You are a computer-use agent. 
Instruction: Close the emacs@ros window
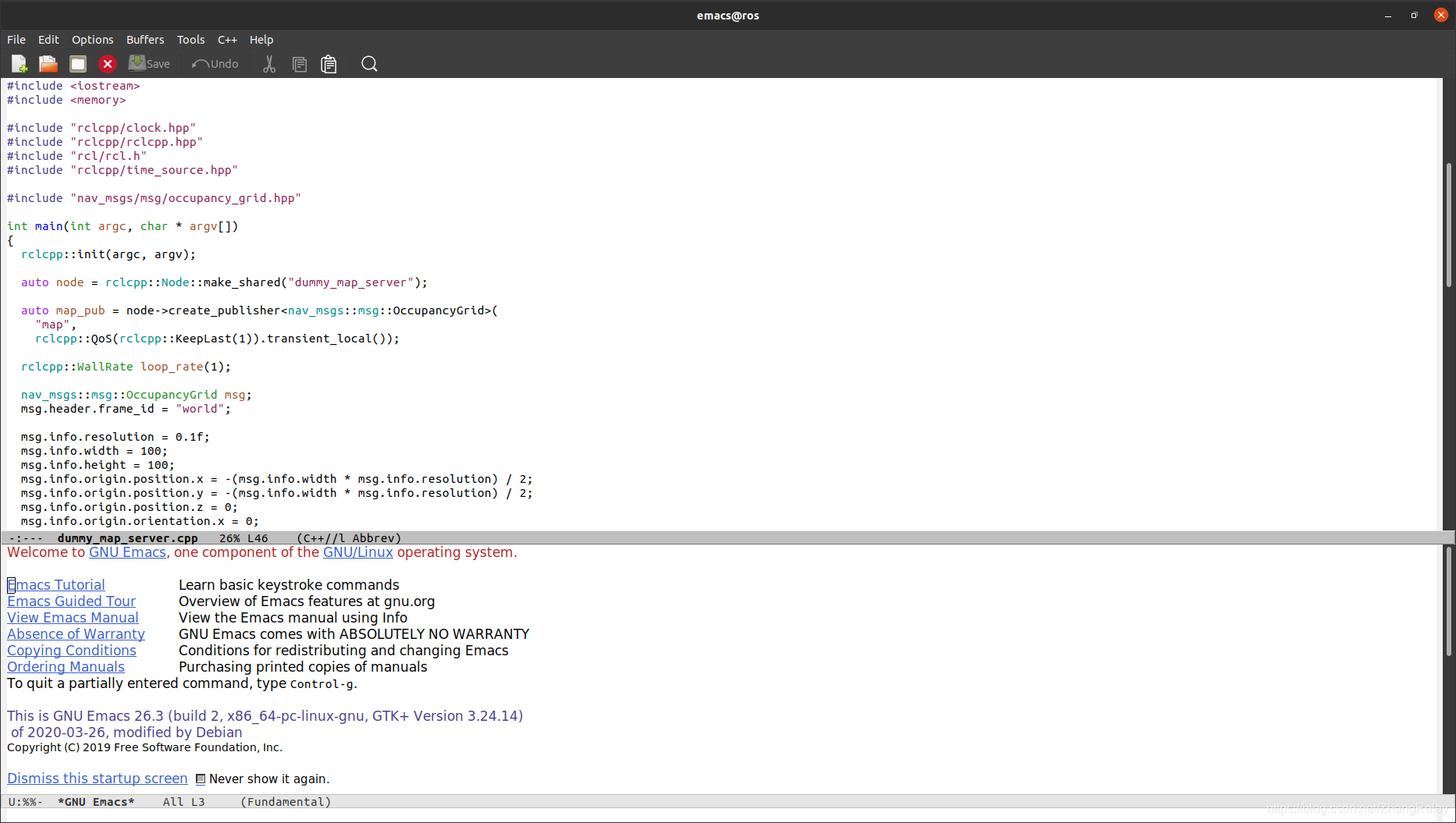point(1441,16)
